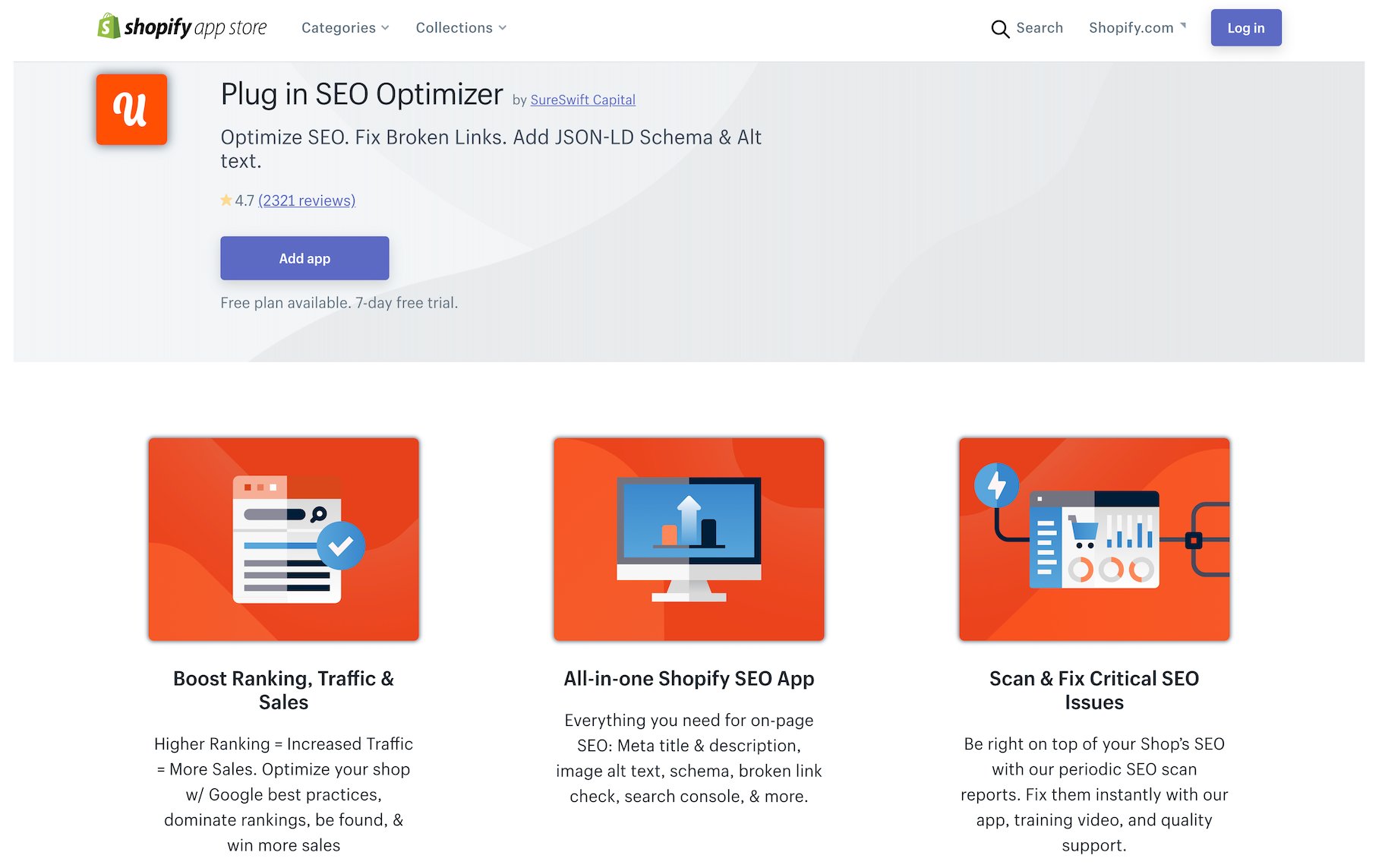The image size is (1385, 868).
Task: Open the SEO scan dashboard thumbnail
Action: (1094, 539)
